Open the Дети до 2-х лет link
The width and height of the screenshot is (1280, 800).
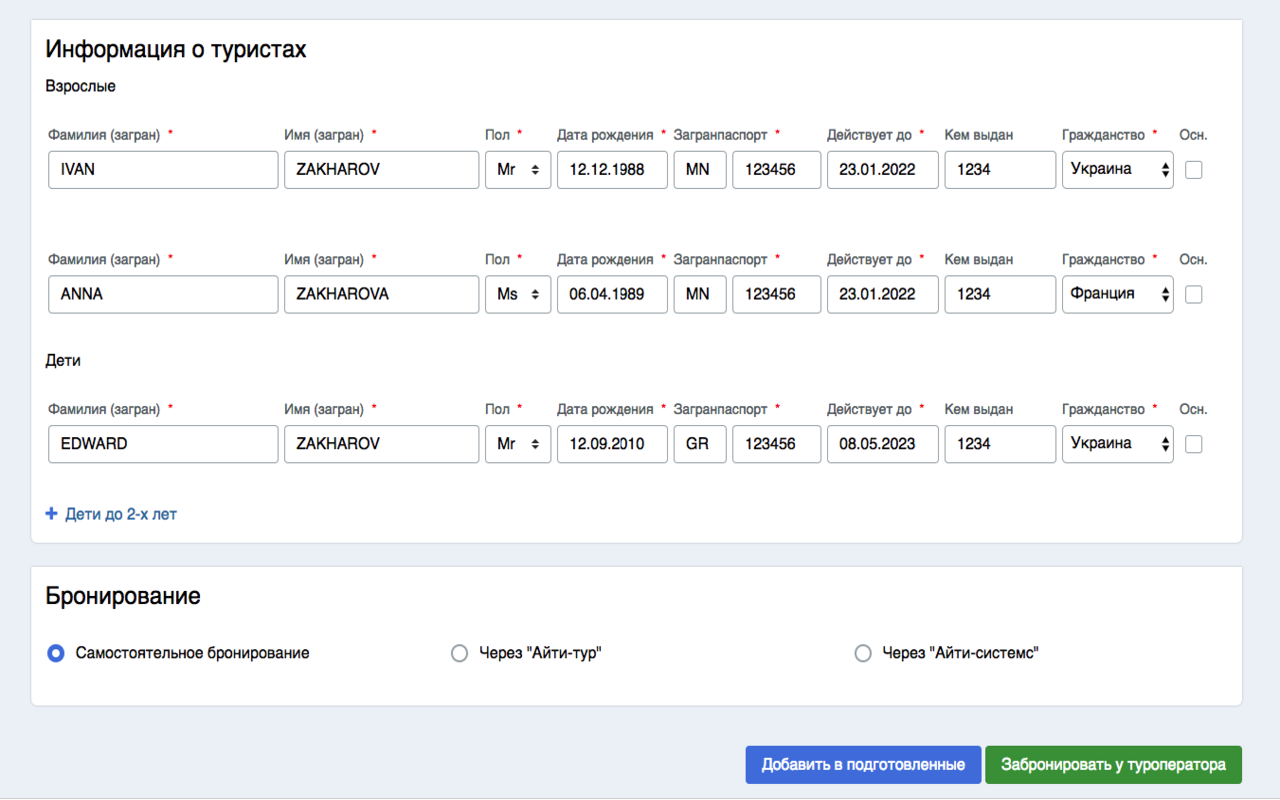click(x=121, y=514)
